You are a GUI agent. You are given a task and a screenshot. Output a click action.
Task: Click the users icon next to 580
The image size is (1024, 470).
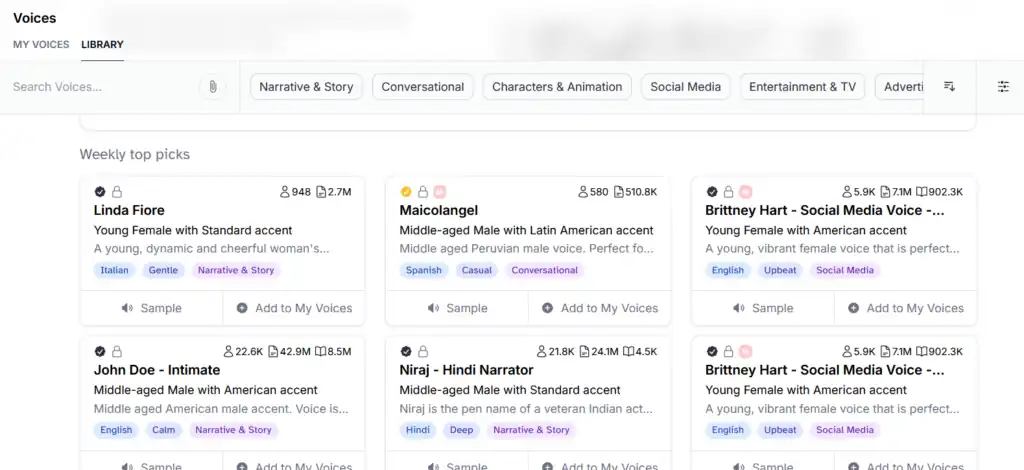583,192
